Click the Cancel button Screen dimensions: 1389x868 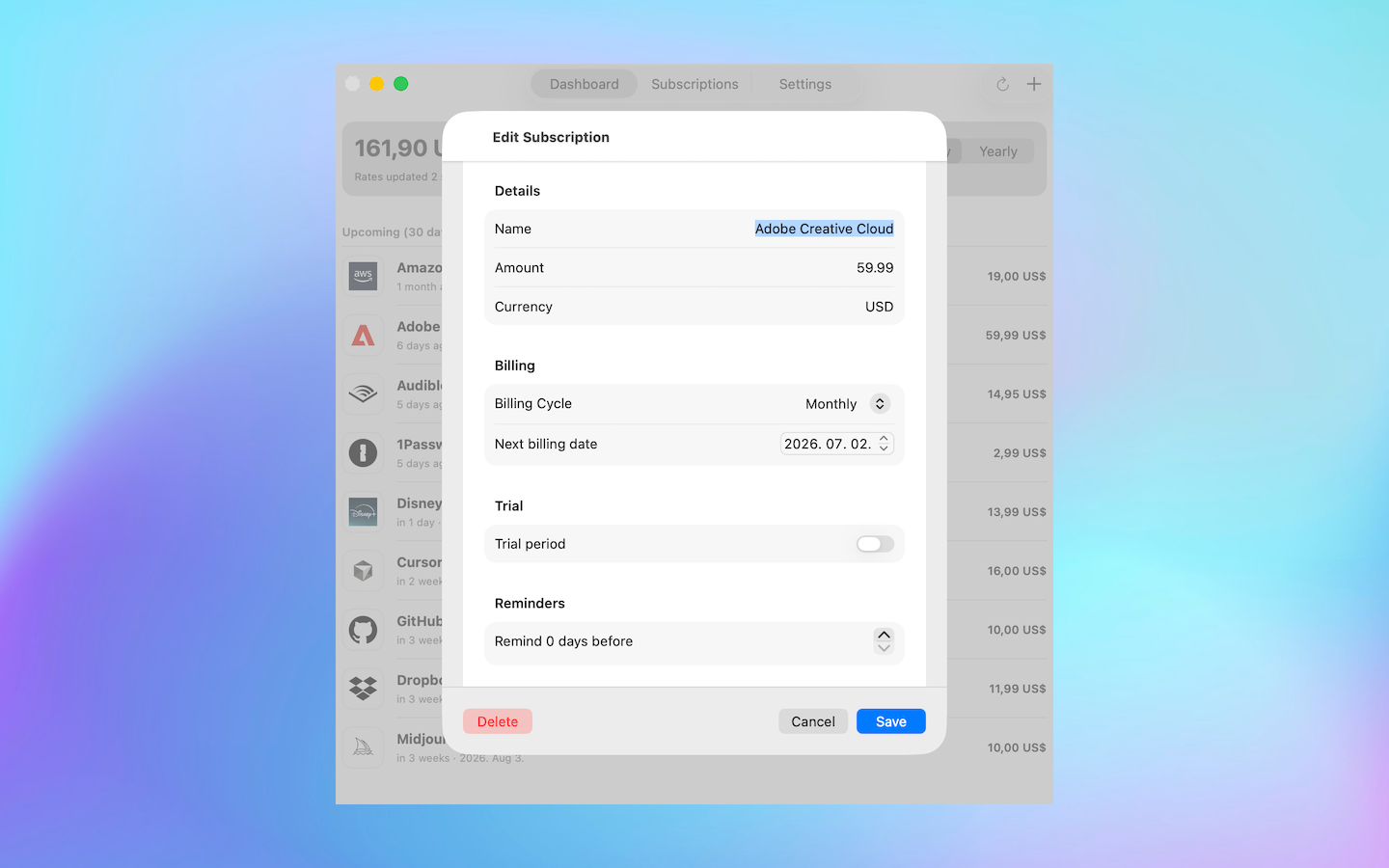tap(813, 721)
